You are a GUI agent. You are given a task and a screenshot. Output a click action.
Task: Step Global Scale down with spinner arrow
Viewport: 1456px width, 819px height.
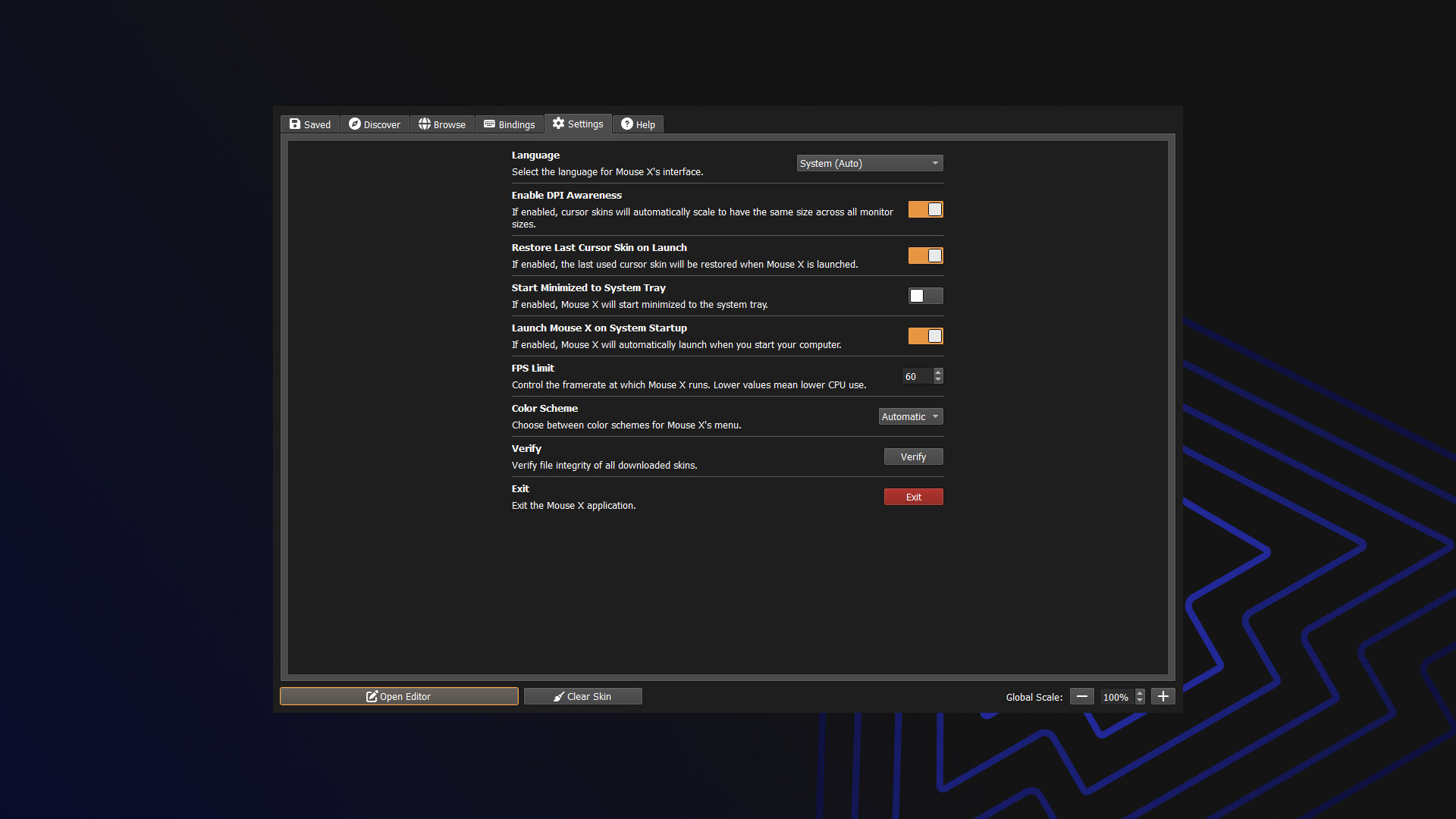(1140, 701)
